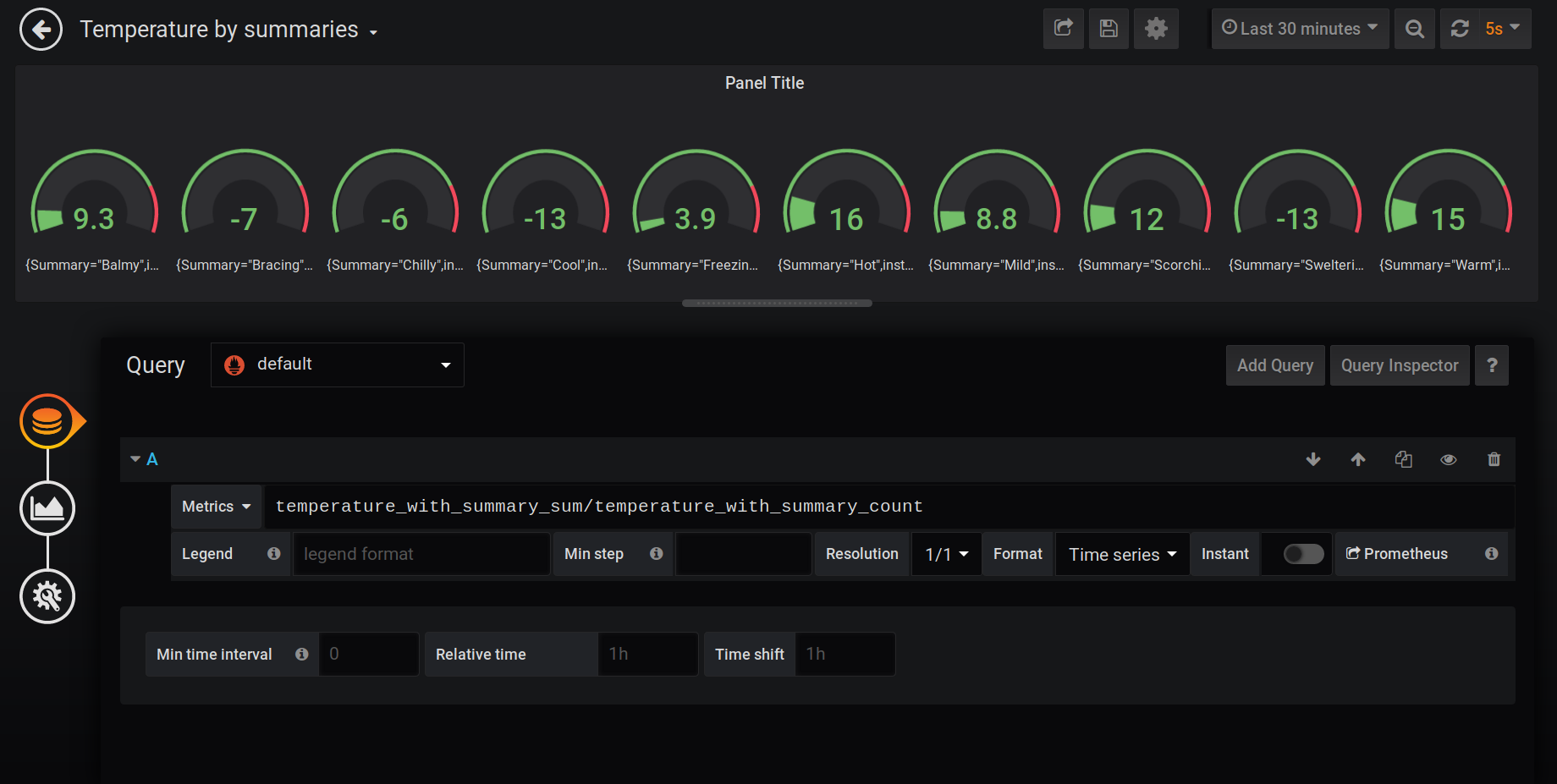The image size is (1557, 784).
Task: Move query A down with arrow icon
Action: (x=1313, y=459)
